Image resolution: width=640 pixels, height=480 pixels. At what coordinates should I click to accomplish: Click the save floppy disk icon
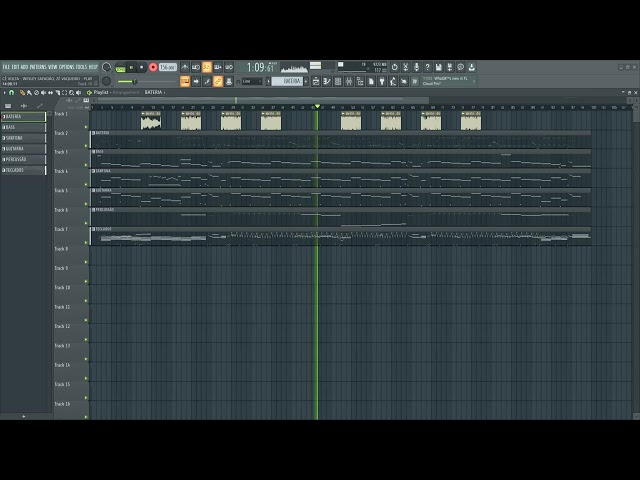(x=438, y=67)
